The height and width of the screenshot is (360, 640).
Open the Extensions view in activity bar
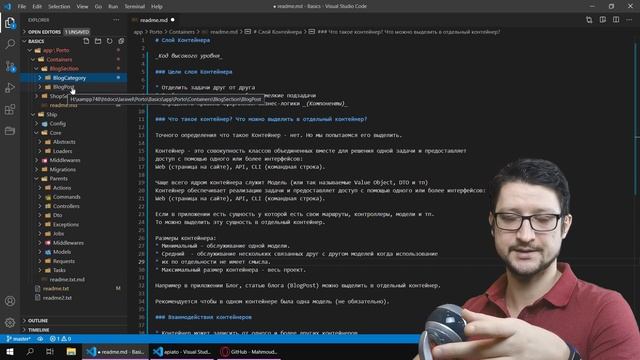pos(10,109)
